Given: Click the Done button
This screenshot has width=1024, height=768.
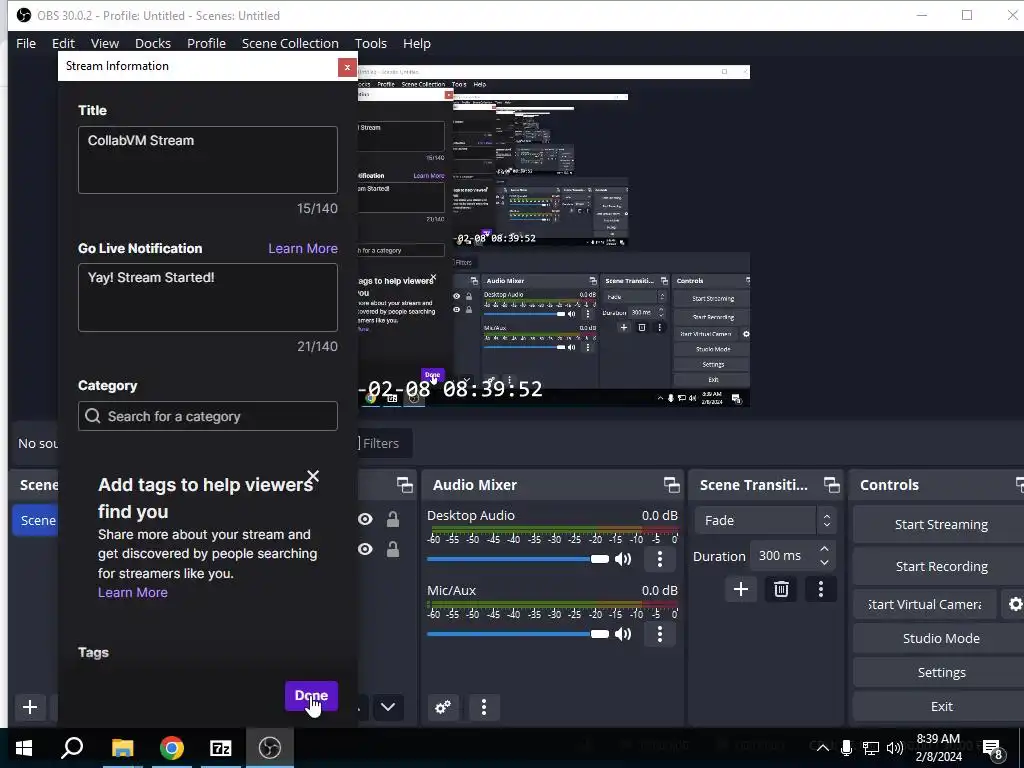Looking at the screenshot, I should point(312,696).
